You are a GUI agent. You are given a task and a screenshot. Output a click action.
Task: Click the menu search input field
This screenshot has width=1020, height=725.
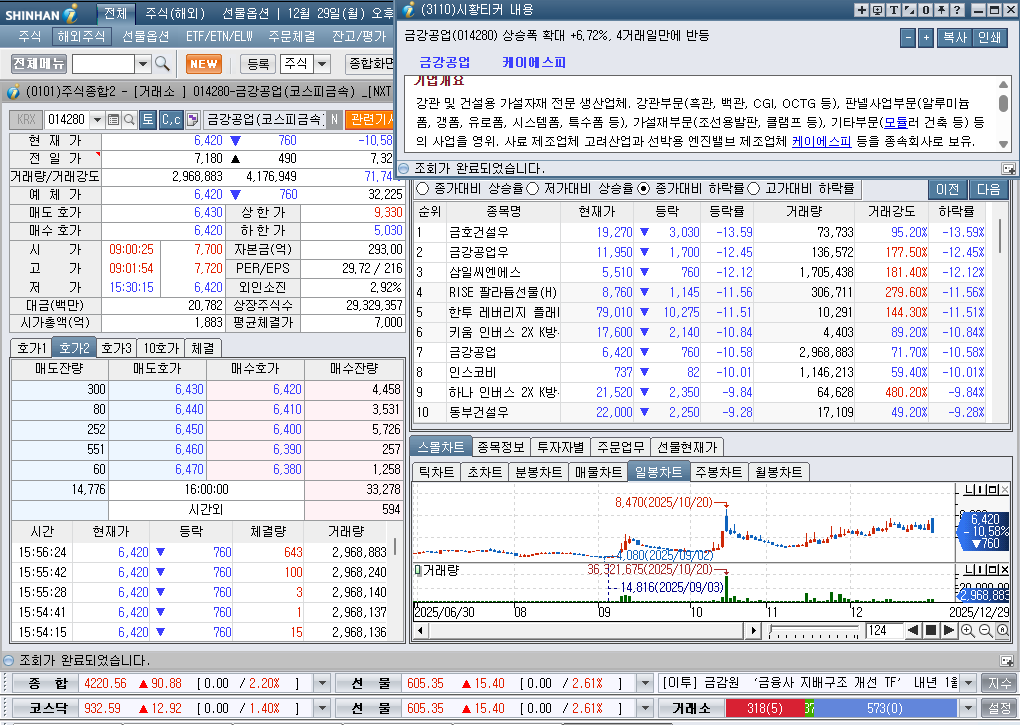pyautogui.click(x=103, y=64)
